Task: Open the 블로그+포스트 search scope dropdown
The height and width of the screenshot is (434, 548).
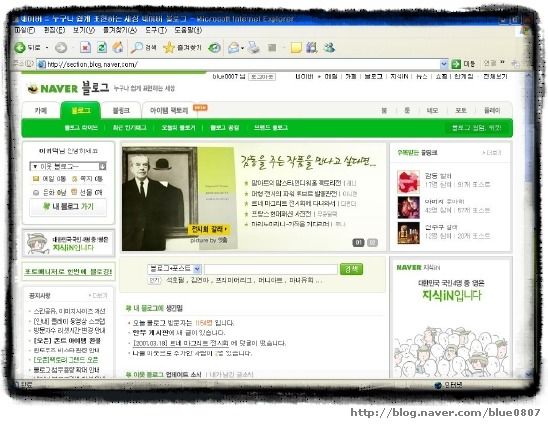Action: pos(174,269)
